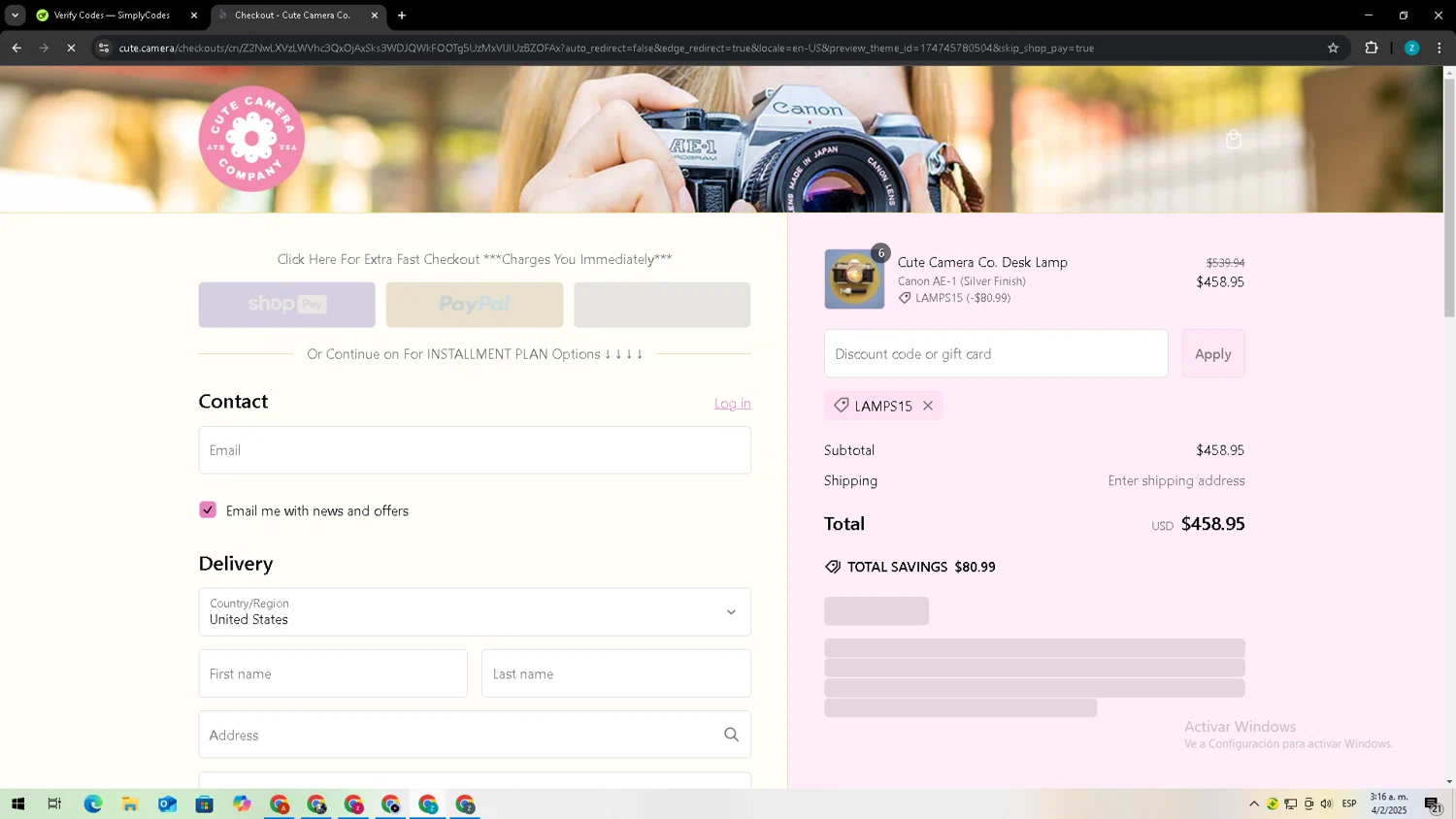Click the browser address bar URL
Viewport: 1456px width, 819px height.
pyautogui.click(x=607, y=48)
